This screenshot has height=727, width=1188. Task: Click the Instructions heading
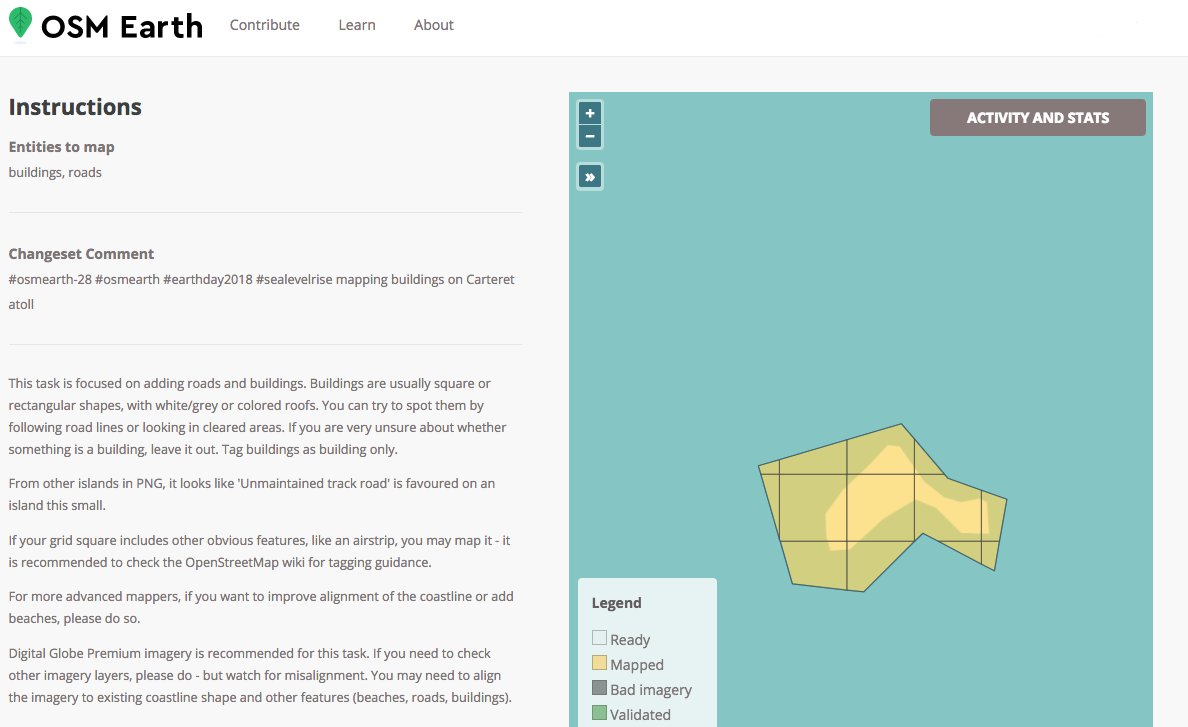pos(75,107)
